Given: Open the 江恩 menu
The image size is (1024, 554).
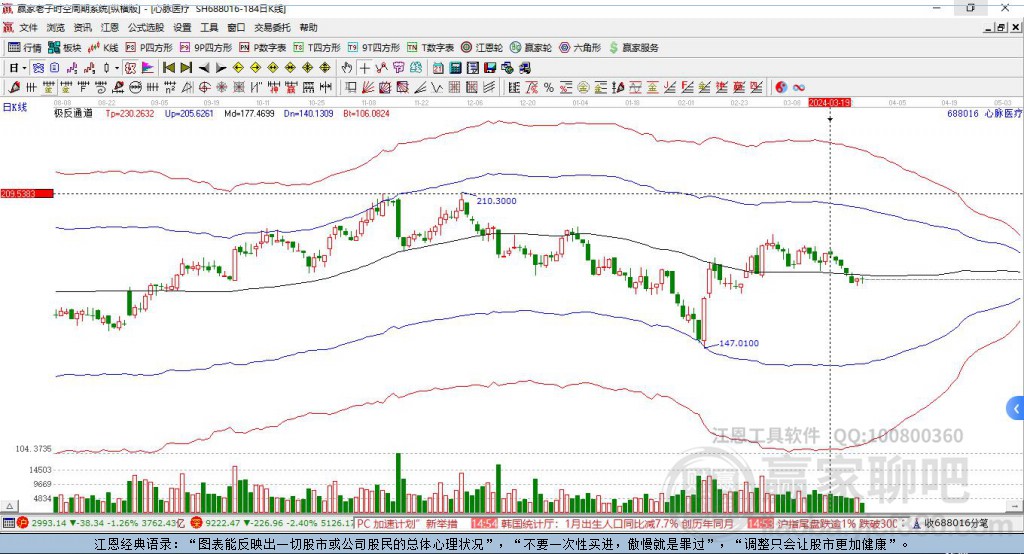Looking at the screenshot, I should tap(110, 27).
